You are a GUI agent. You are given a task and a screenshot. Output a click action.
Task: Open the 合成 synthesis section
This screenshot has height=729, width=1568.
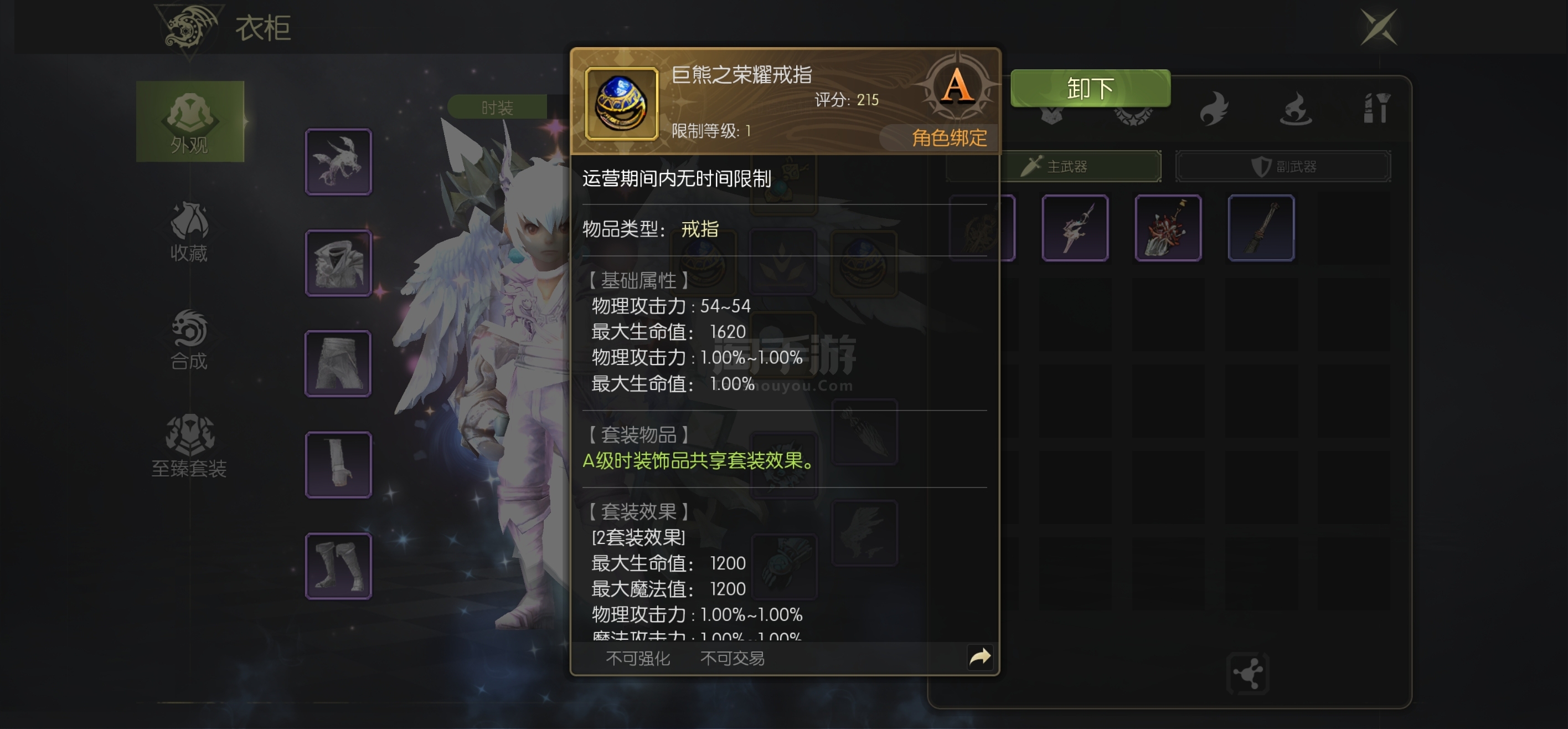pos(189,339)
